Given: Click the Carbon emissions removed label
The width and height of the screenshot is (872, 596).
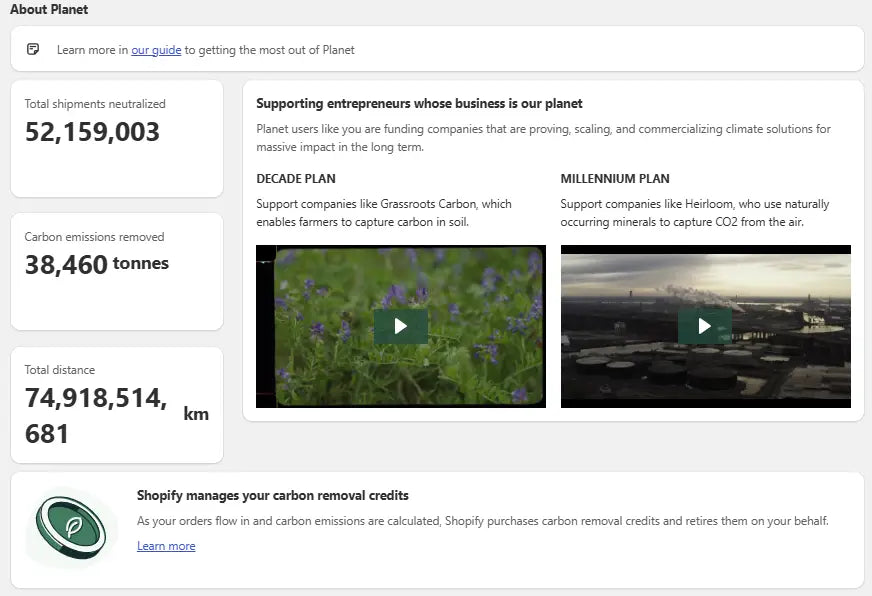Looking at the screenshot, I should [94, 237].
